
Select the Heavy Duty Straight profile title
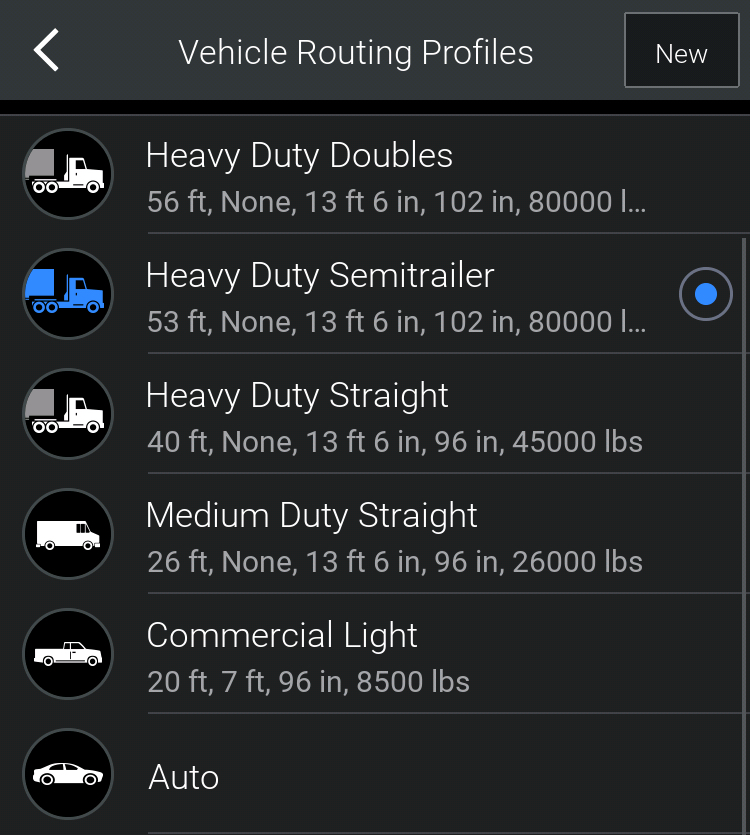(297, 396)
